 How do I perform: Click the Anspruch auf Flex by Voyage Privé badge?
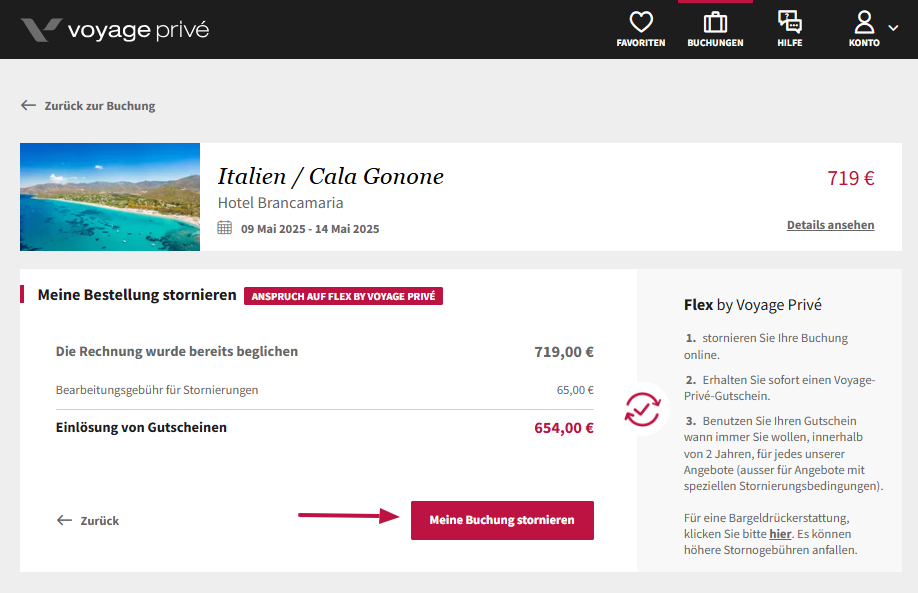[343, 296]
